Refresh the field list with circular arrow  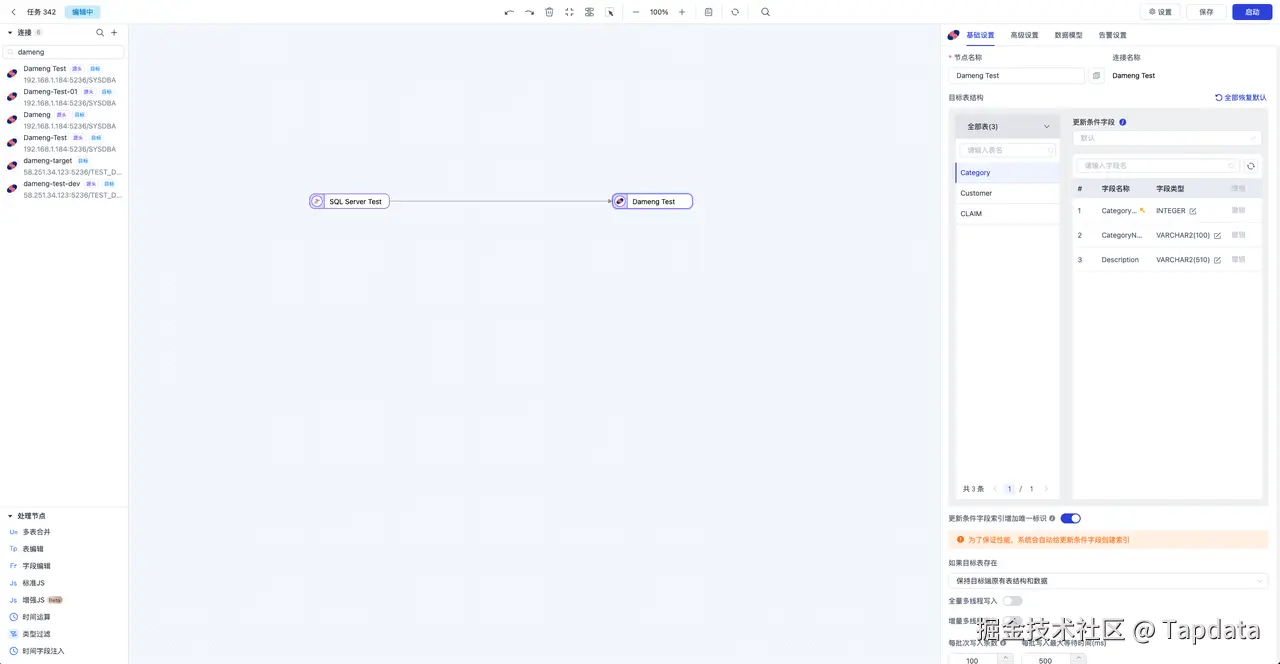(x=1251, y=166)
